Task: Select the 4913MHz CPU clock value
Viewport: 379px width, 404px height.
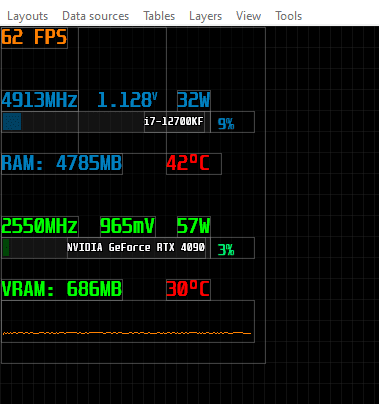Action: click(x=40, y=100)
